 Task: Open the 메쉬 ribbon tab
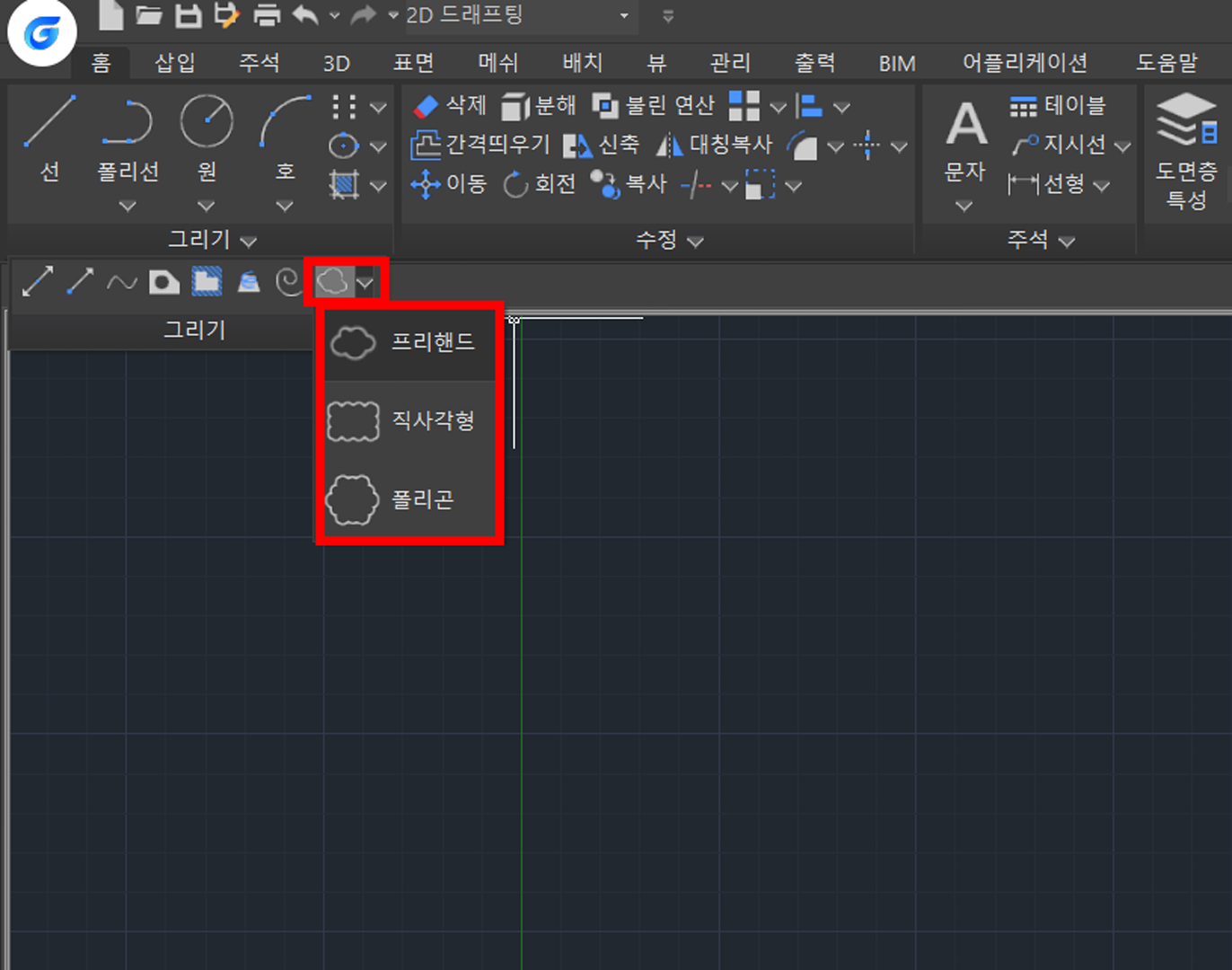(x=498, y=62)
